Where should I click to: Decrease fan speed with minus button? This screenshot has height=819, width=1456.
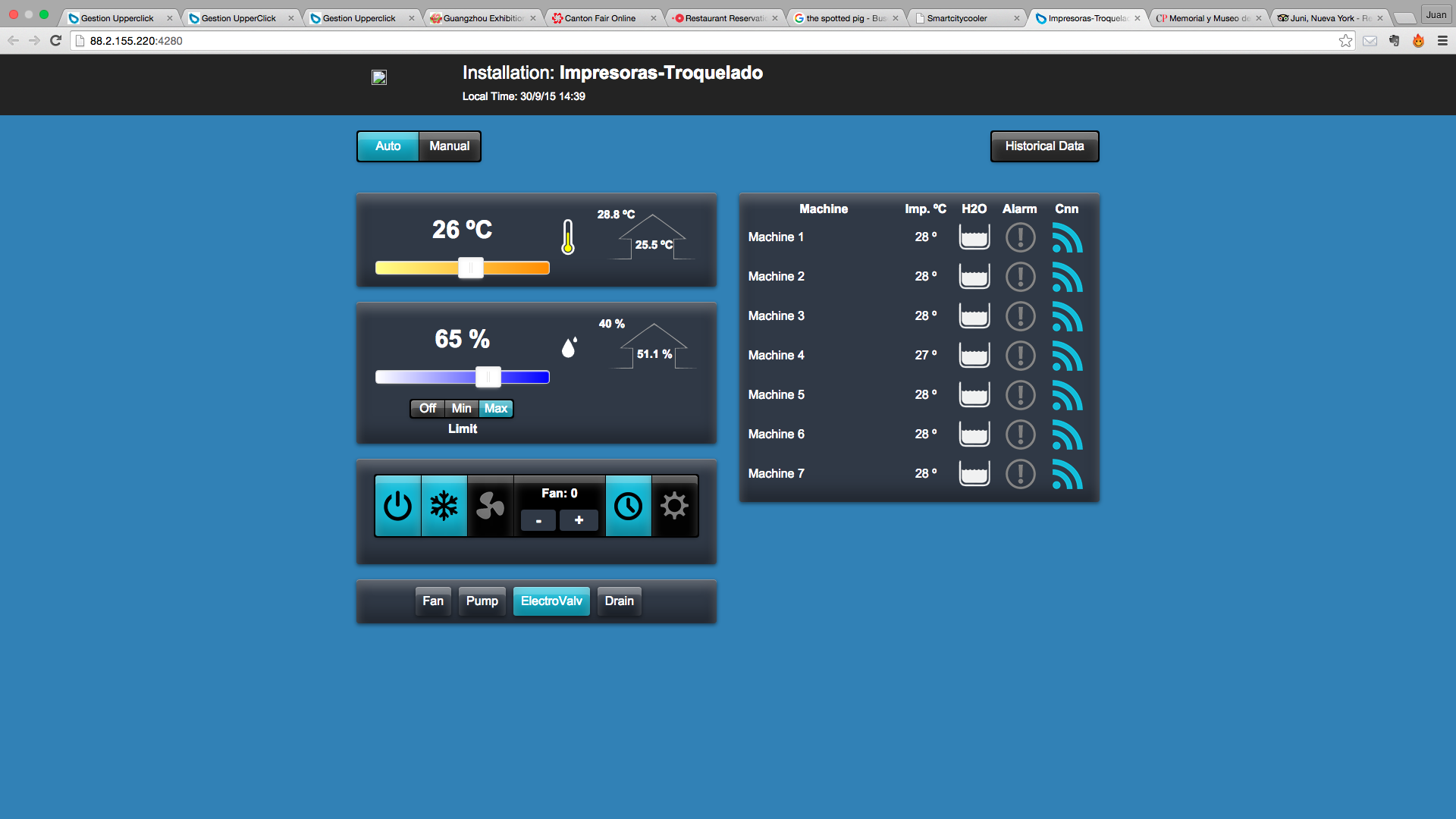(x=538, y=520)
